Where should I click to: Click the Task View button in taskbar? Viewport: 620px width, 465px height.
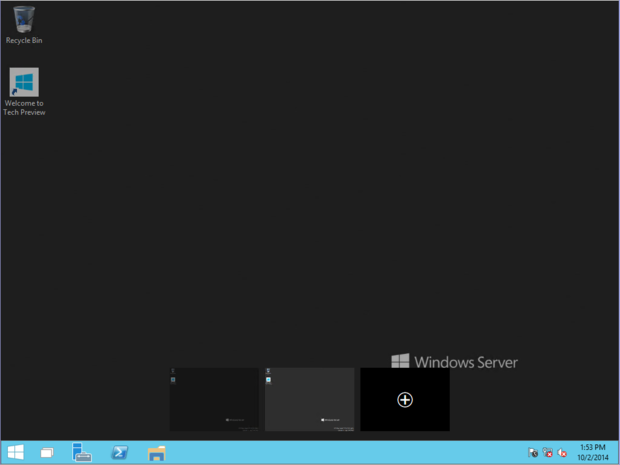pos(47,452)
